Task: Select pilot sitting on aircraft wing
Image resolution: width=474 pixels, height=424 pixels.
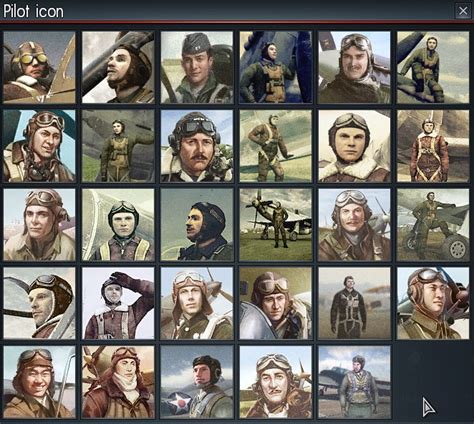Action: 433,67
